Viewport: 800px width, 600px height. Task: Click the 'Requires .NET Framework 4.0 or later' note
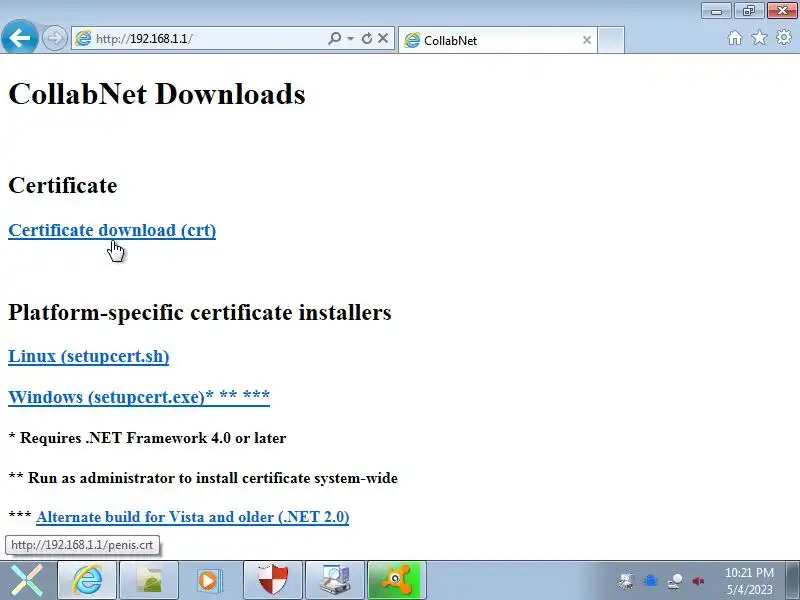click(147, 438)
